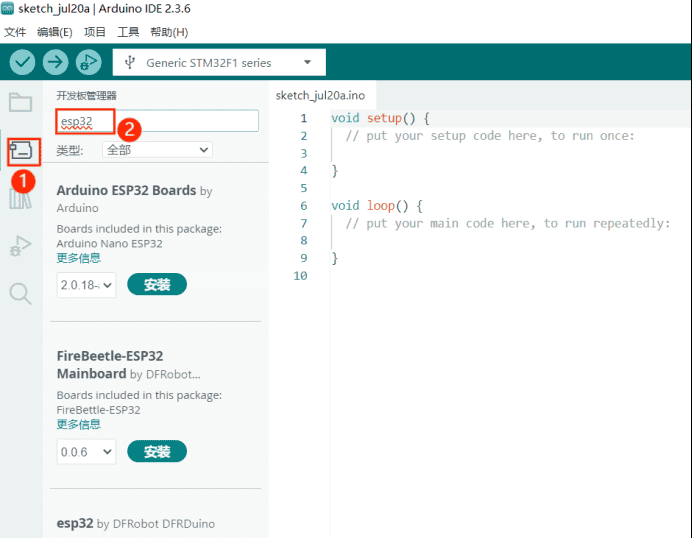Install Arduino ESP32 Boards with 安装 button
The height and width of the screenshot is (538, 692).
157,285
